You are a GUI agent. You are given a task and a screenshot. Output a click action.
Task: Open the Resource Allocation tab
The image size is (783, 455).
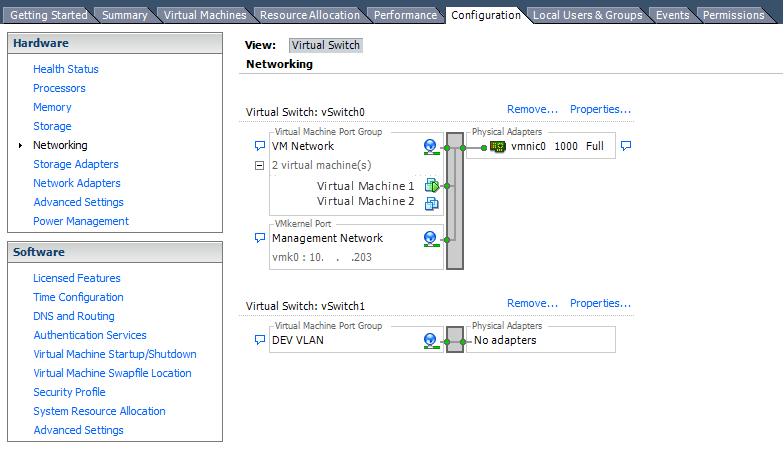[310, 15]
